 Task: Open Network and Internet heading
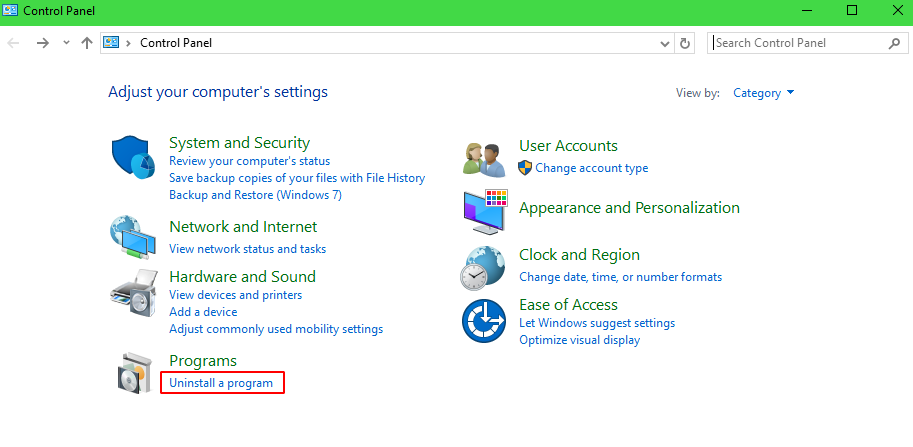click(x=243, y=226)
